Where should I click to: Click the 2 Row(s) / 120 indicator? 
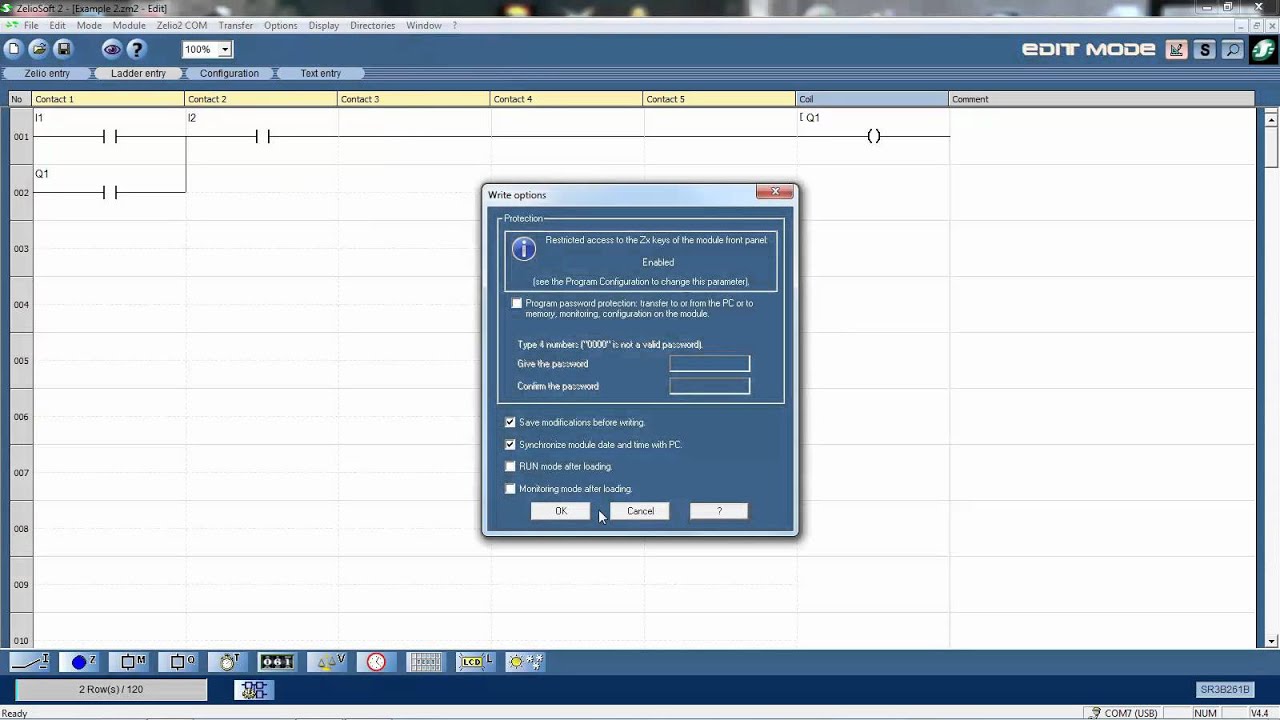(111, 690)
